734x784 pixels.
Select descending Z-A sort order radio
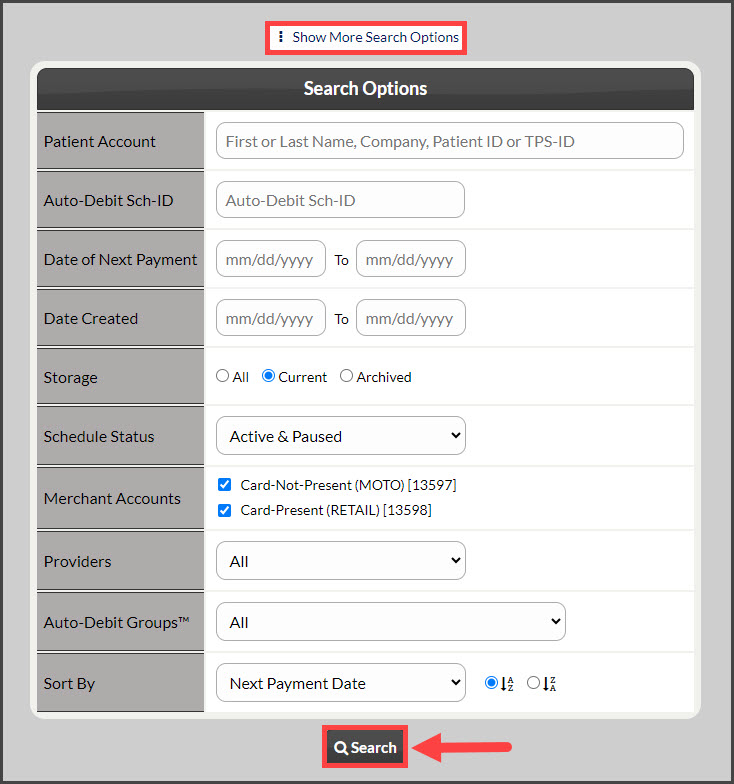[x=534, y=682]
